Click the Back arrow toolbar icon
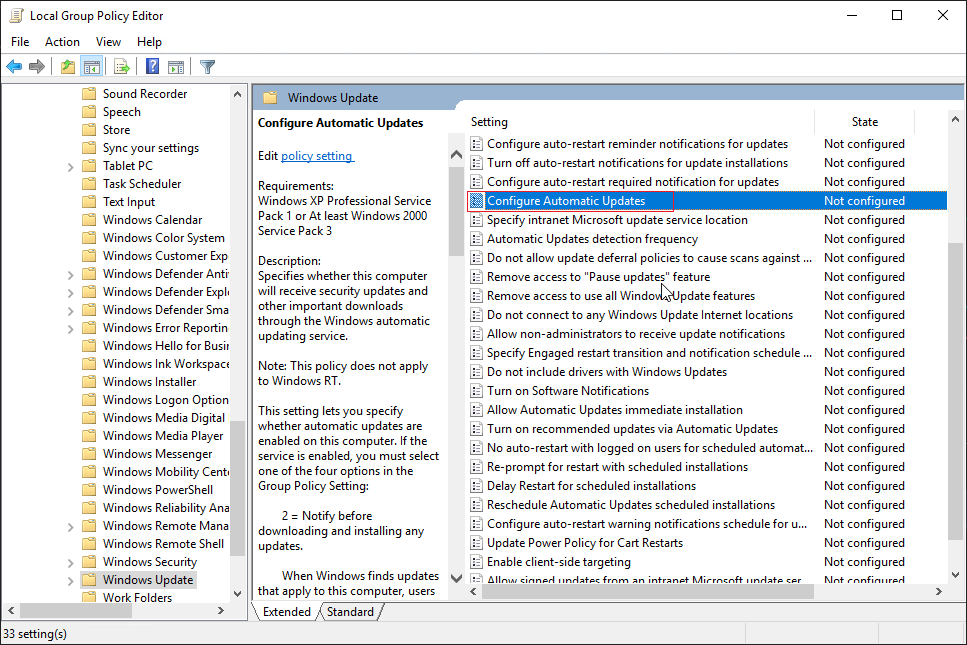967x645 pixels. [x=14, y=67]
